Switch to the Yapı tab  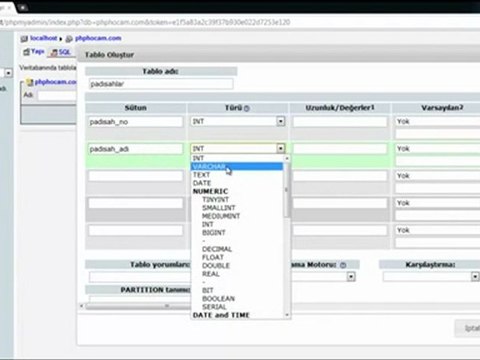(34, 52)
